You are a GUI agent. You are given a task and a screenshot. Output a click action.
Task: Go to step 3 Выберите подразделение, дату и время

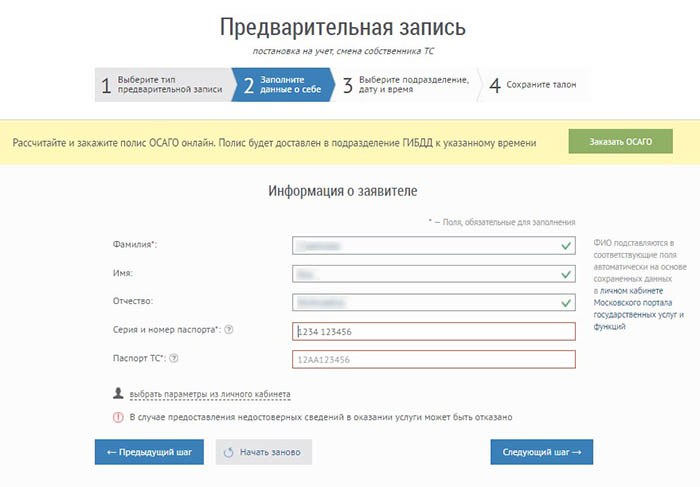coord(406,85)
